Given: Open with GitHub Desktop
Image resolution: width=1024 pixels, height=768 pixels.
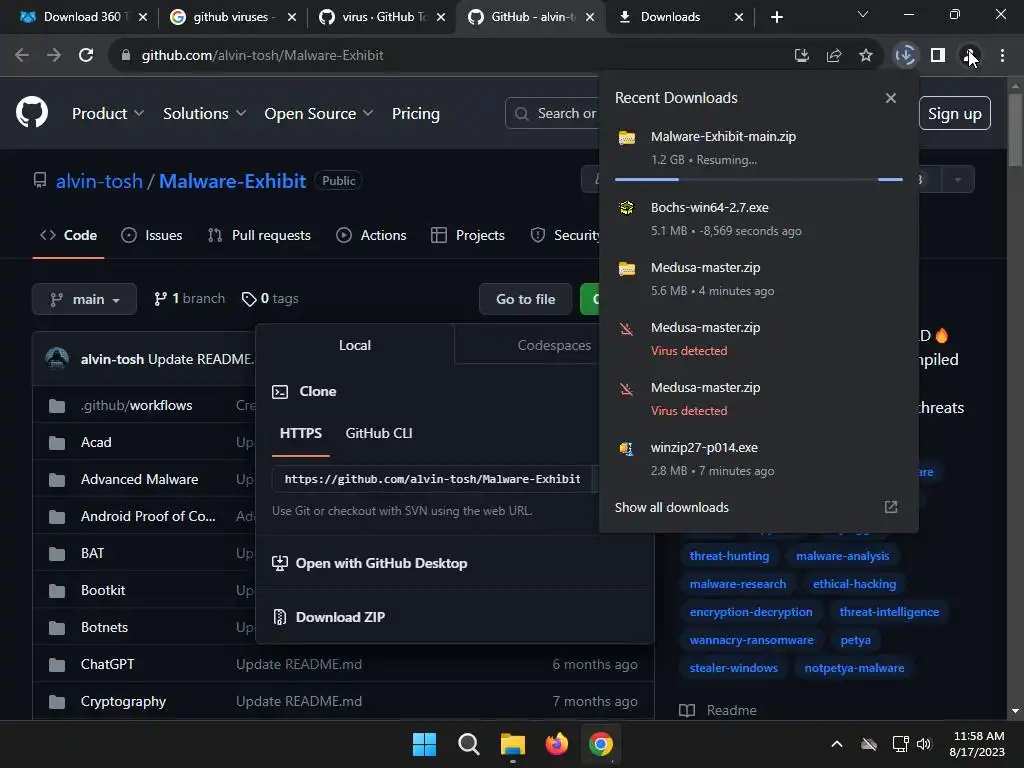Looking at the screenshot, I should (x=381, y=563).
